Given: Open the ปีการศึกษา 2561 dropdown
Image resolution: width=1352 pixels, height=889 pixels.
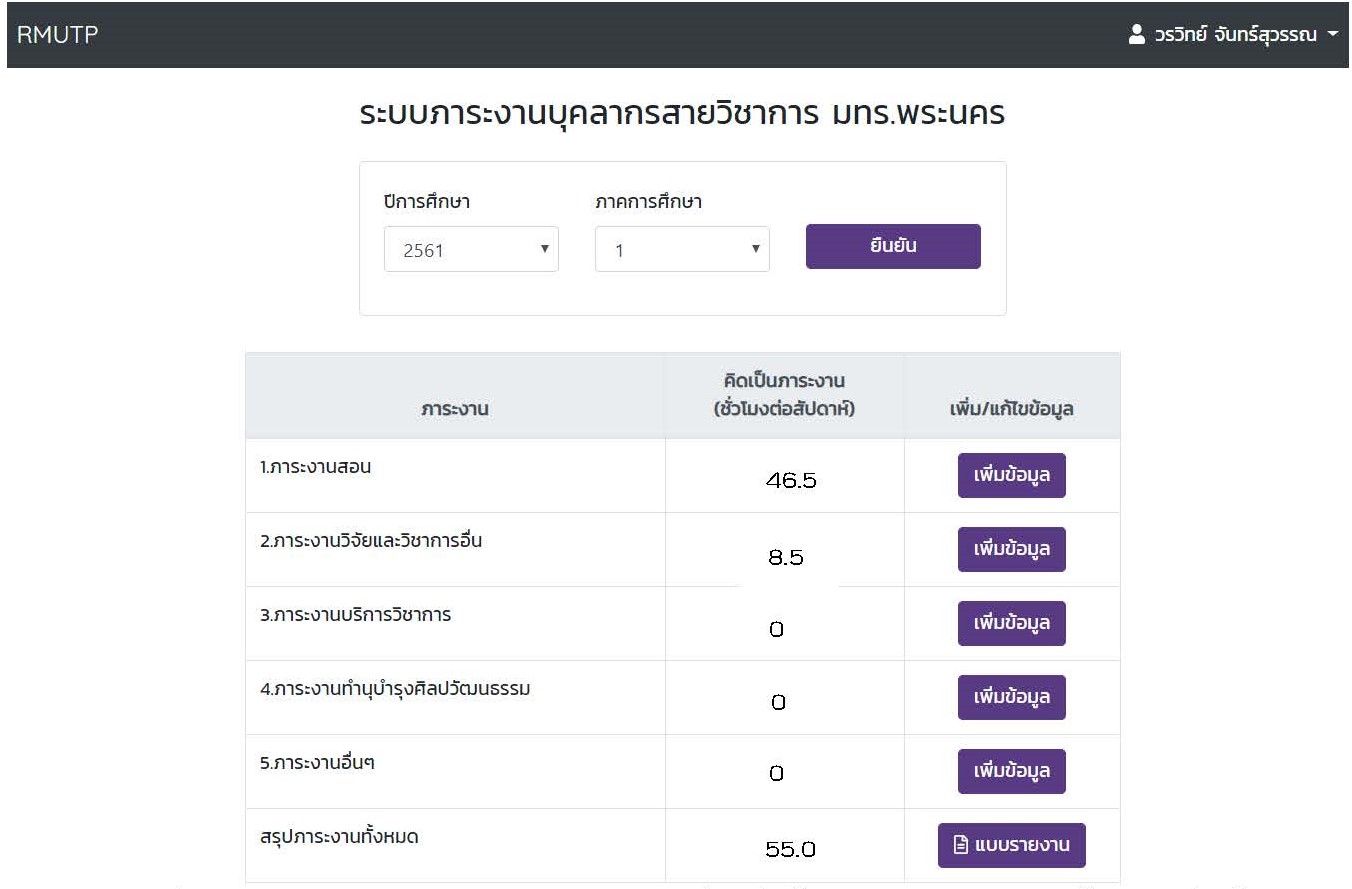Looking at the screenshot, I should point(471,250).
